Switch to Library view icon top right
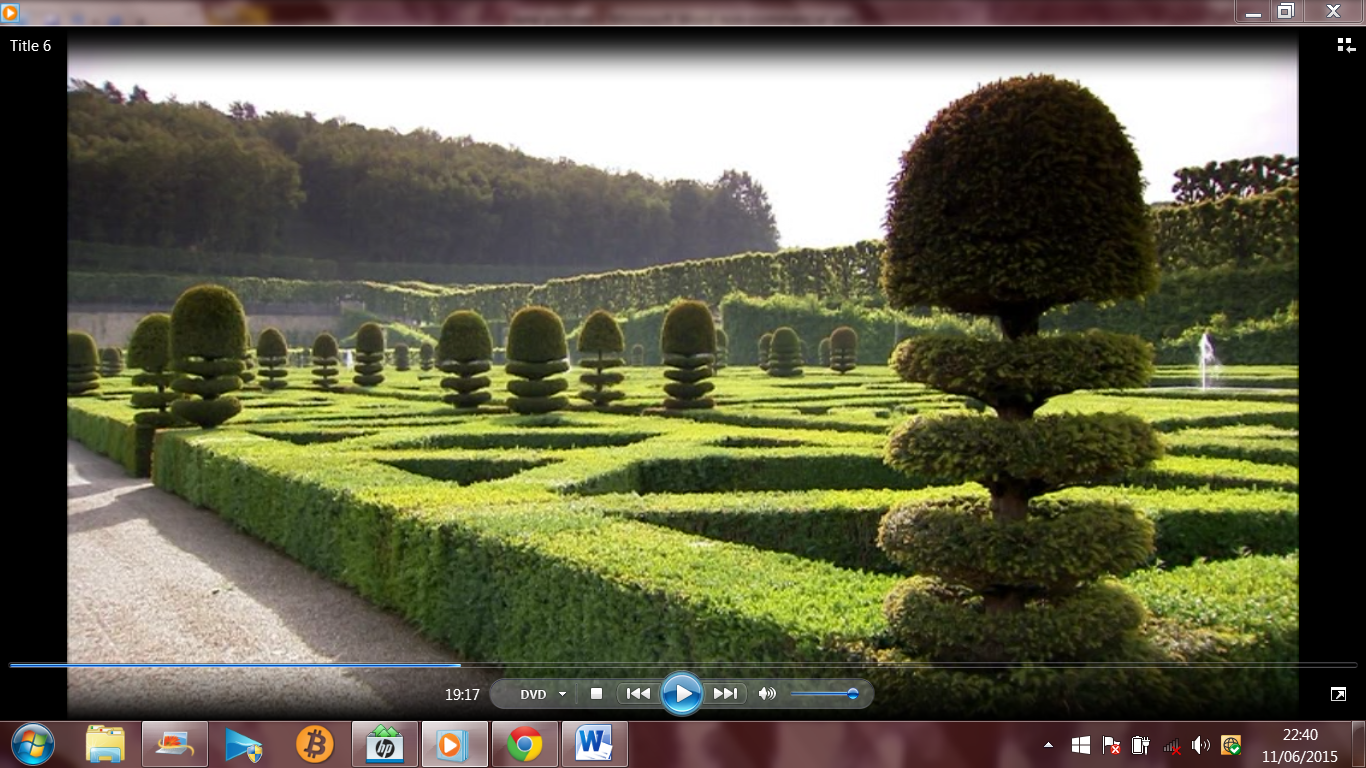The image size is (1366, 768). click(x=1345, y=45)
